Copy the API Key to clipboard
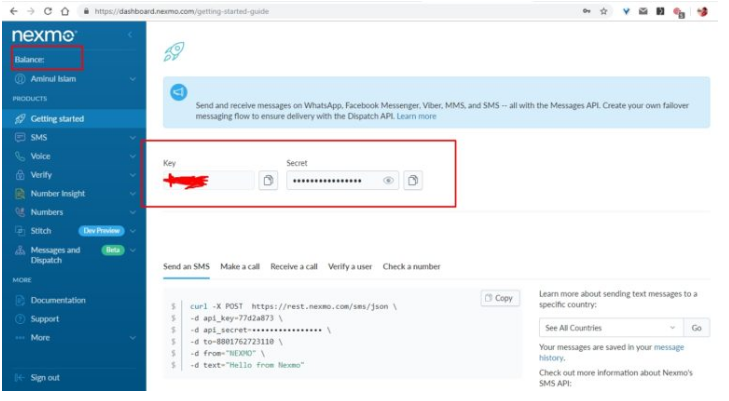Screen dimensions: 729x401 [x=268, y=181]
